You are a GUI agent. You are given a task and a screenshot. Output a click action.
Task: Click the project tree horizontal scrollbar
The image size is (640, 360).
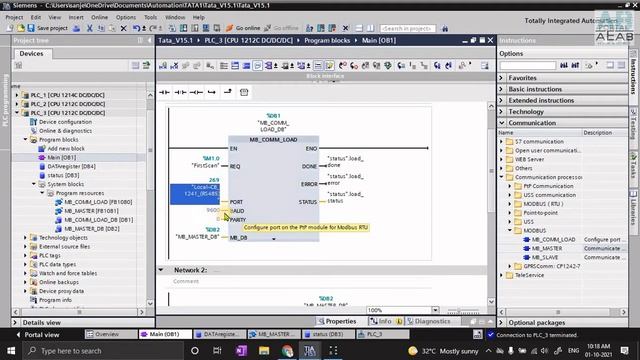point(79,312)
